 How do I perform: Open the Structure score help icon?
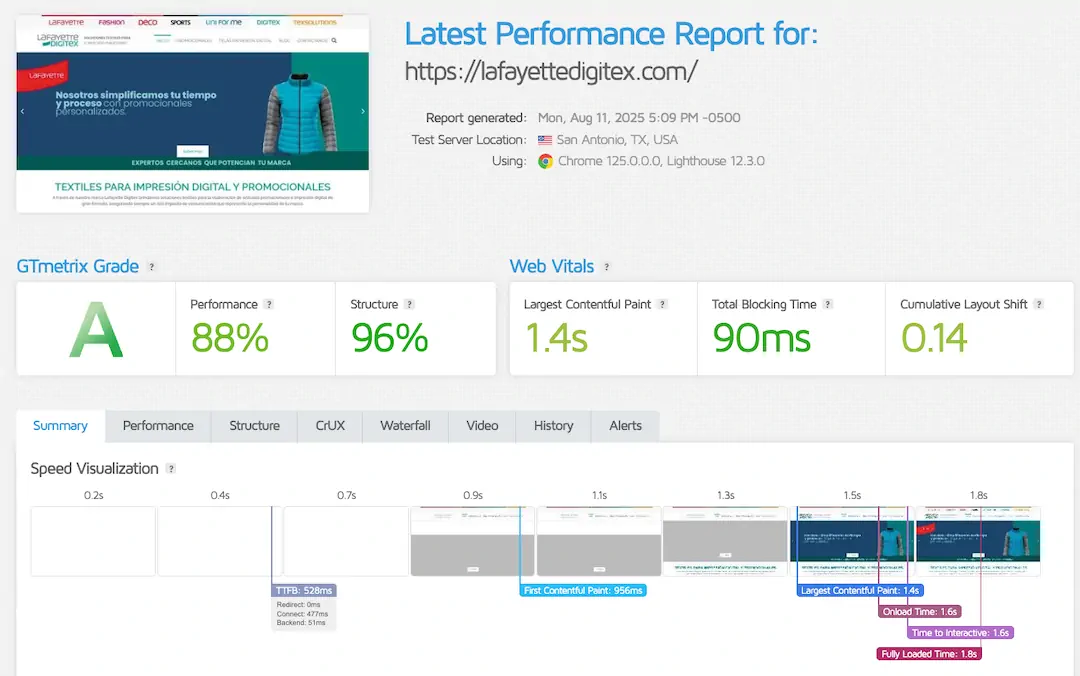[409, 304]
